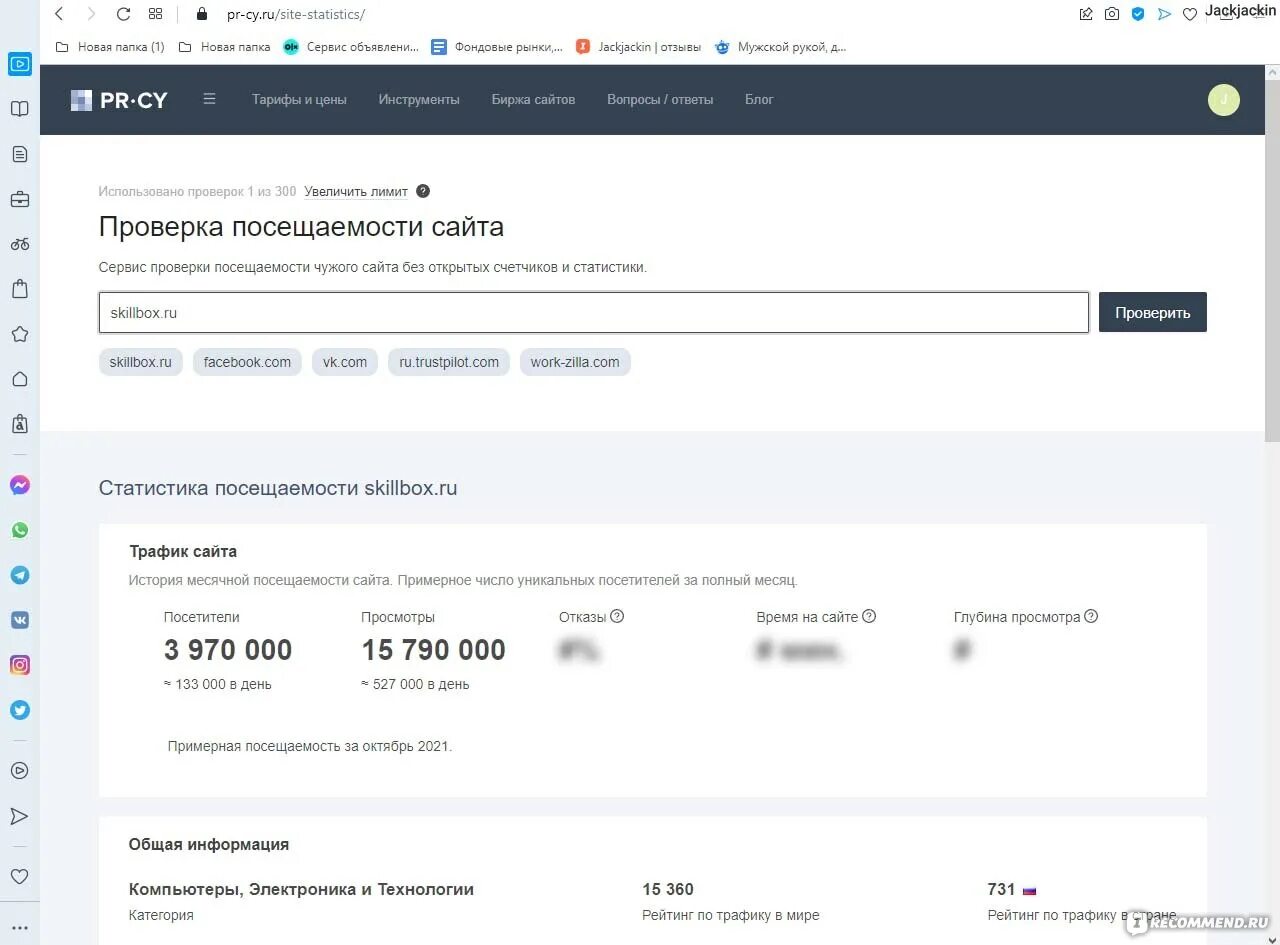The width and height of the screenshot is (1280, 945).
Task: Open the user avatar J menu
Action: (1224, 100)
